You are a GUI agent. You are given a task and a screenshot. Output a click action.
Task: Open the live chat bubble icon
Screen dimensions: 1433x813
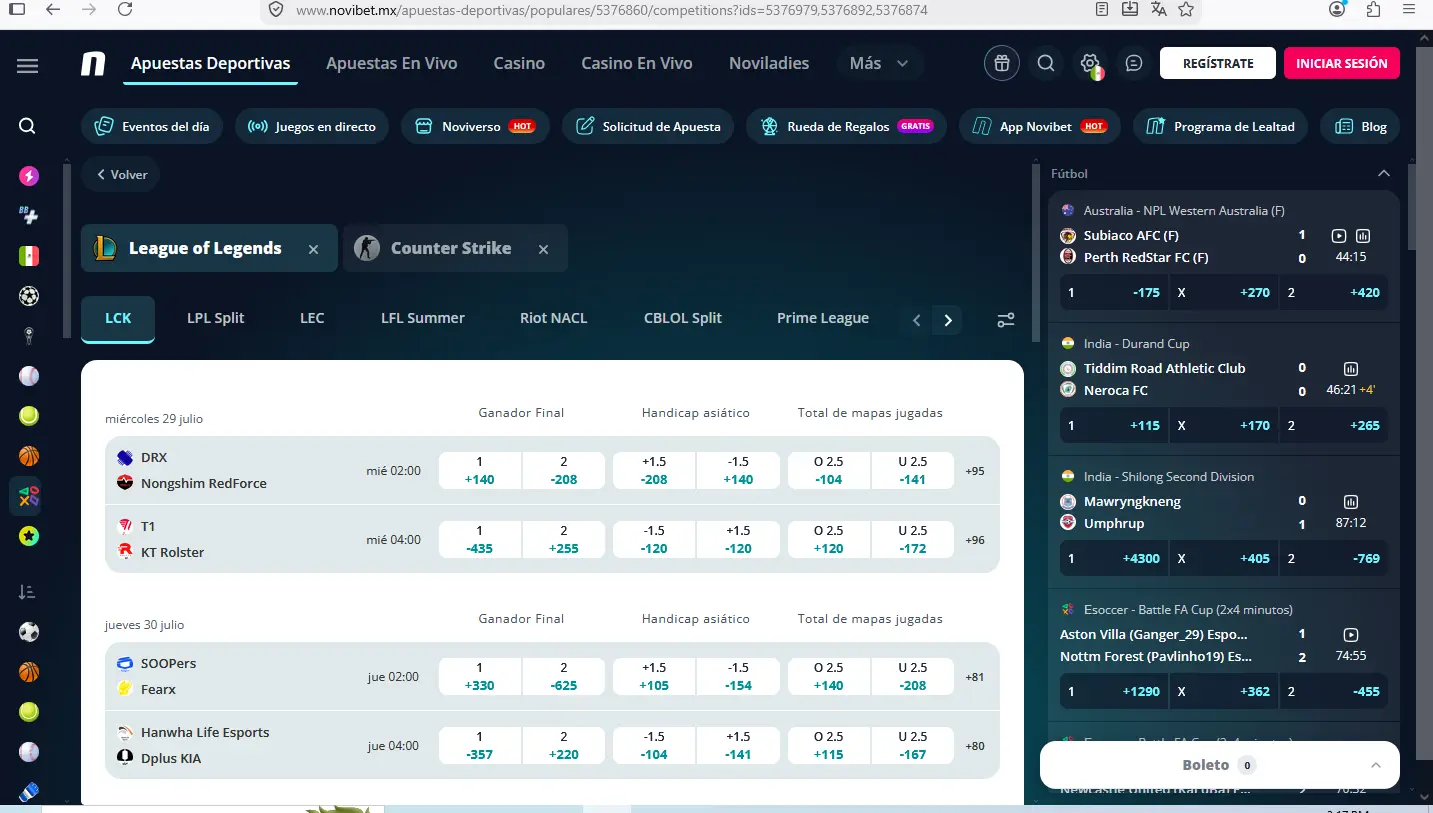[1134, 63]
